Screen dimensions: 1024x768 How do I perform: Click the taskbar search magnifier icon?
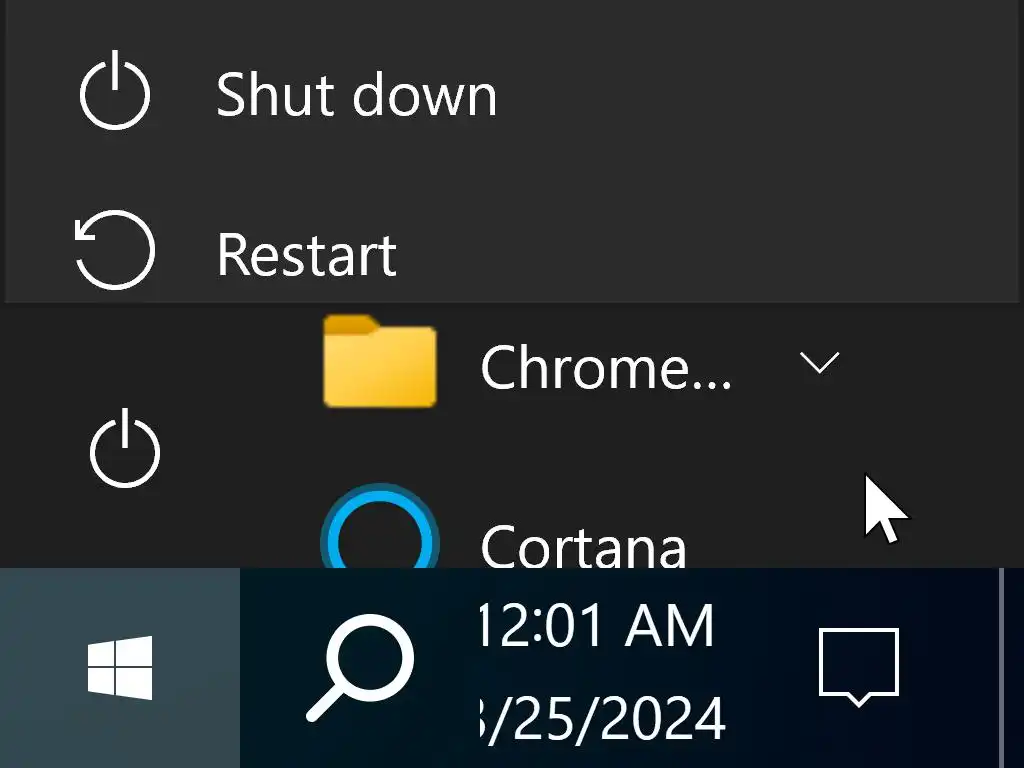360,667
